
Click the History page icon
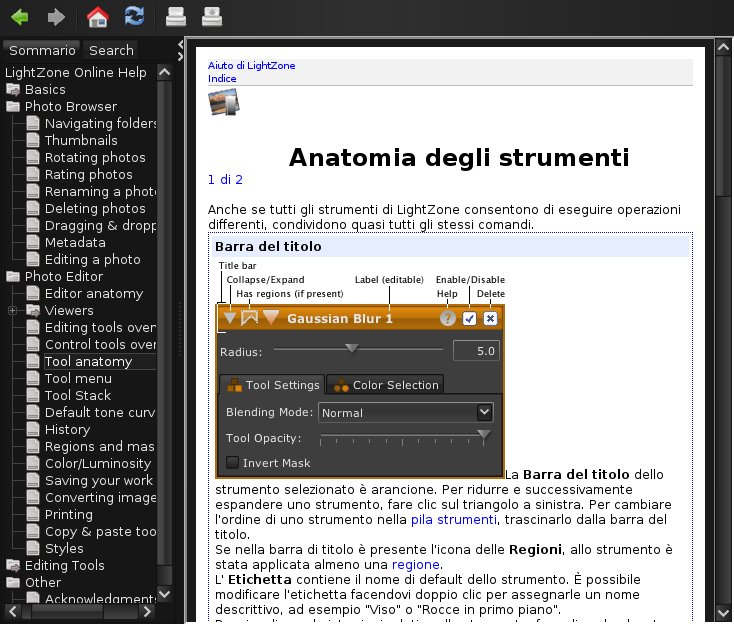[x=33, y=429]
